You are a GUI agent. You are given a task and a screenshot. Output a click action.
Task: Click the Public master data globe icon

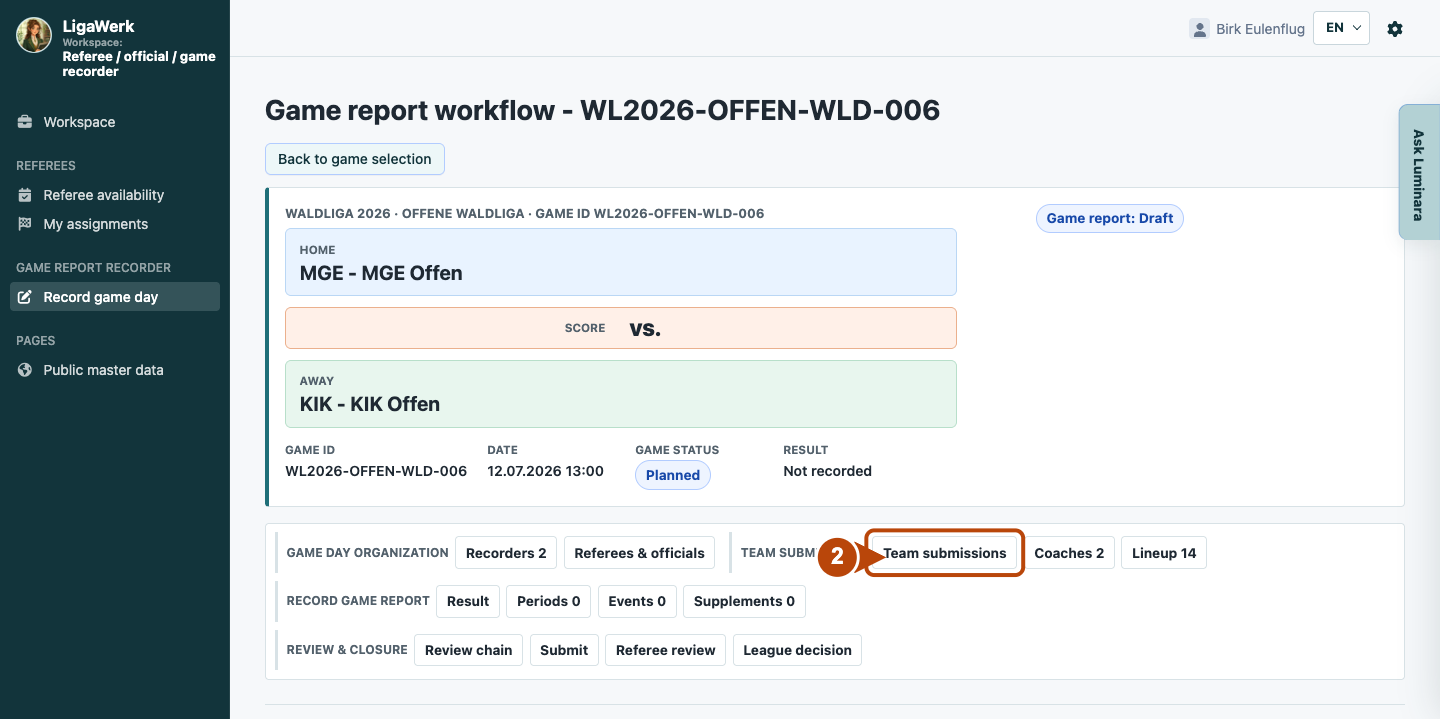pos(25,370)
